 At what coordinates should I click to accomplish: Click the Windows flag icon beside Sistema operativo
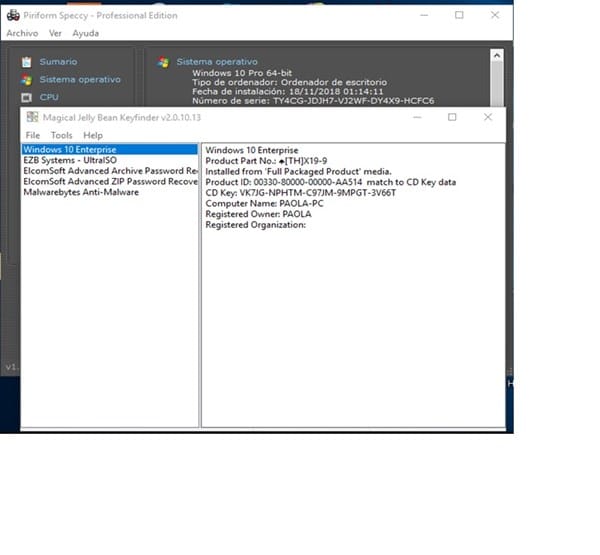pos(26,80)
